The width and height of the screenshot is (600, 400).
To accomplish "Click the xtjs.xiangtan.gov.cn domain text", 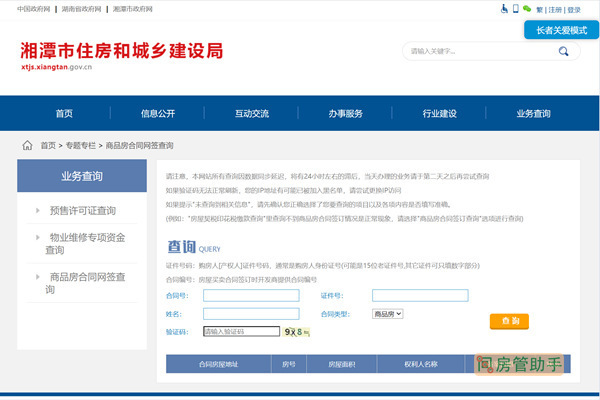I will [x=57, y=67].
